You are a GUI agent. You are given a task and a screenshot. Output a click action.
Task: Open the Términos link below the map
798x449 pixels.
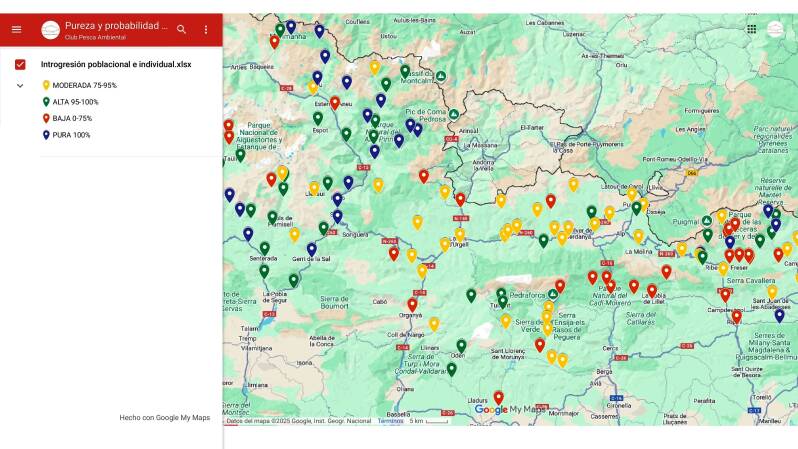390,421
